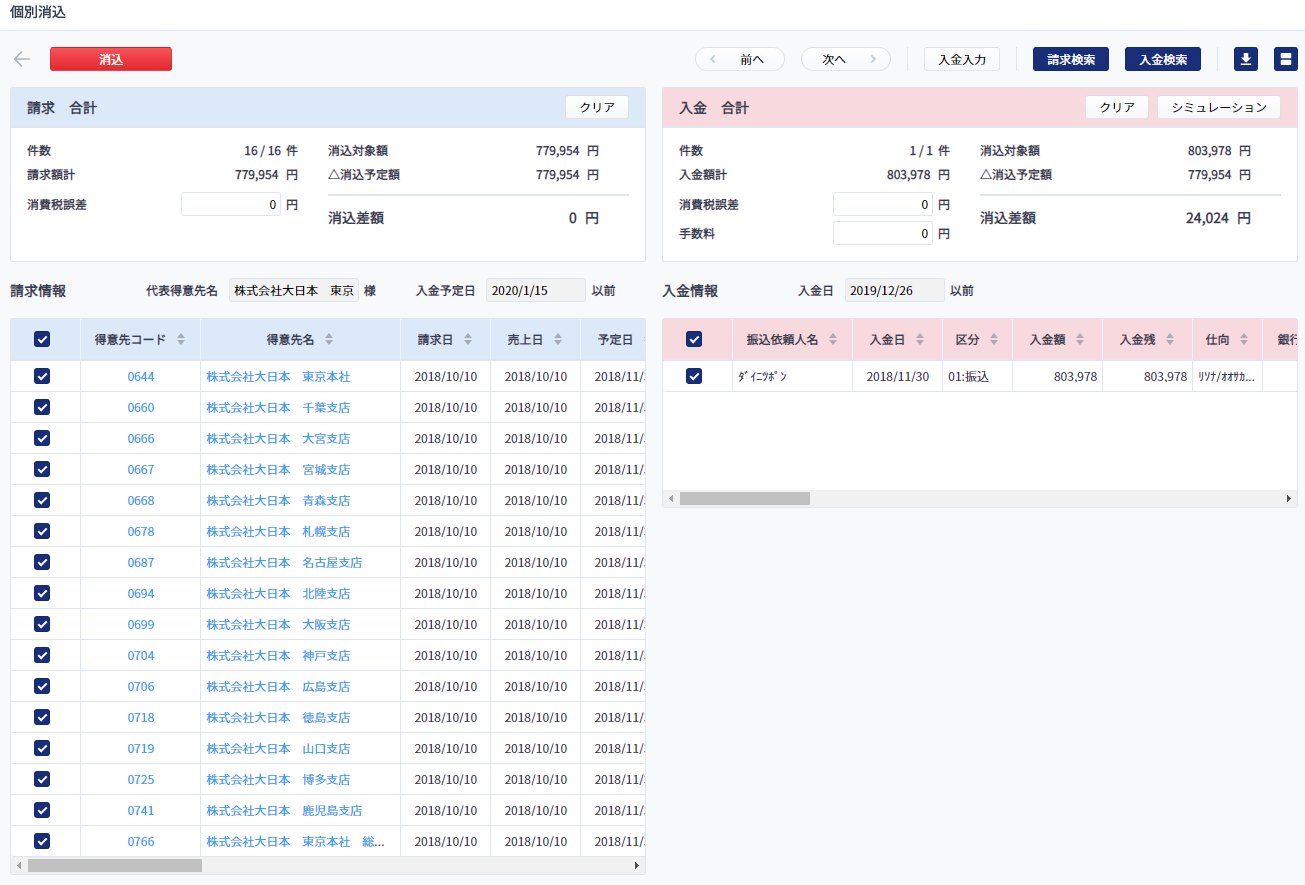Sort by 入金日 column arrows
The height and width of the screenshot is (885, 1305).
[x=920, y=340]
